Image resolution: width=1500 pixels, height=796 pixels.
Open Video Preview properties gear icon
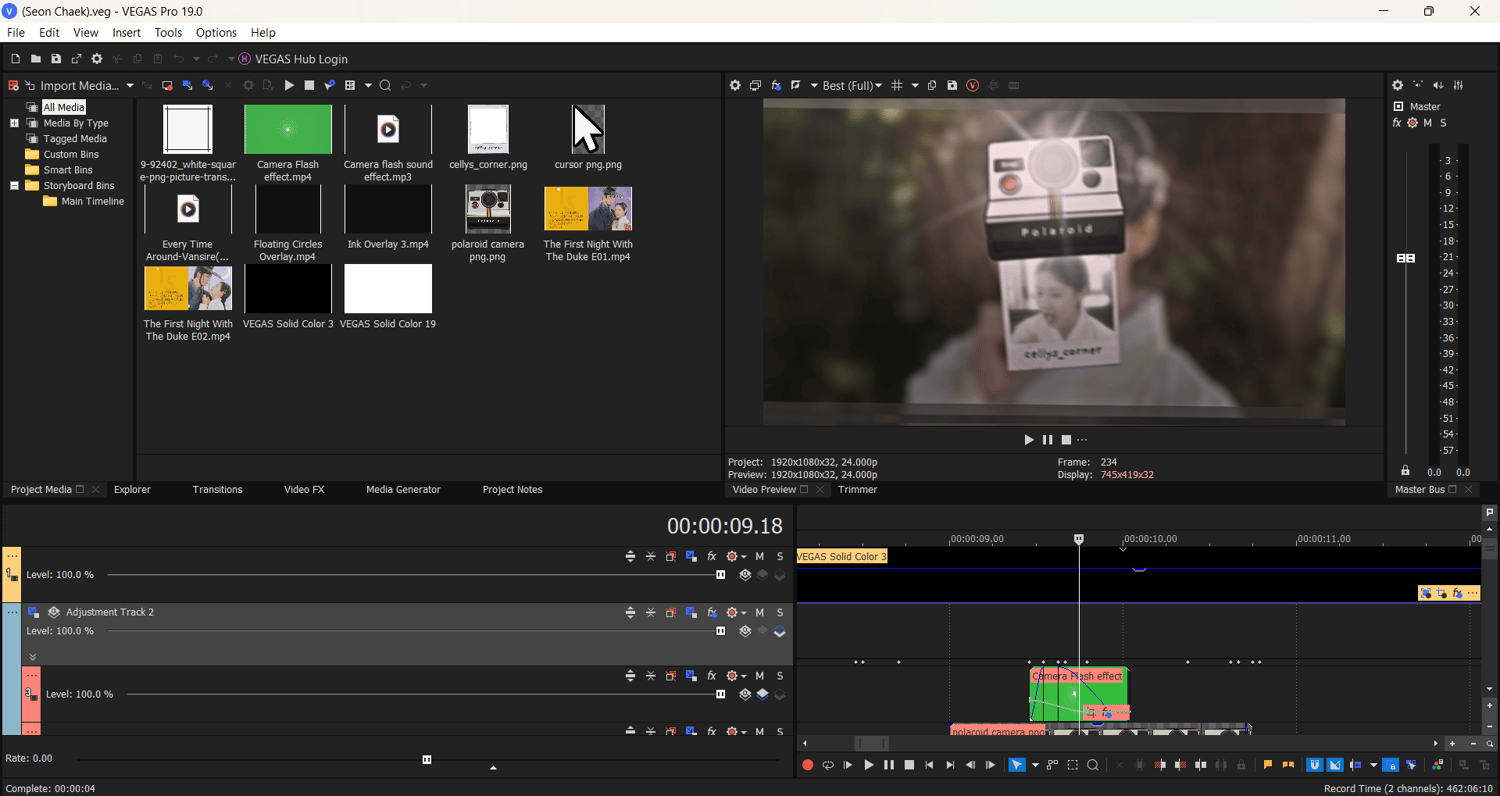(735, 86)
